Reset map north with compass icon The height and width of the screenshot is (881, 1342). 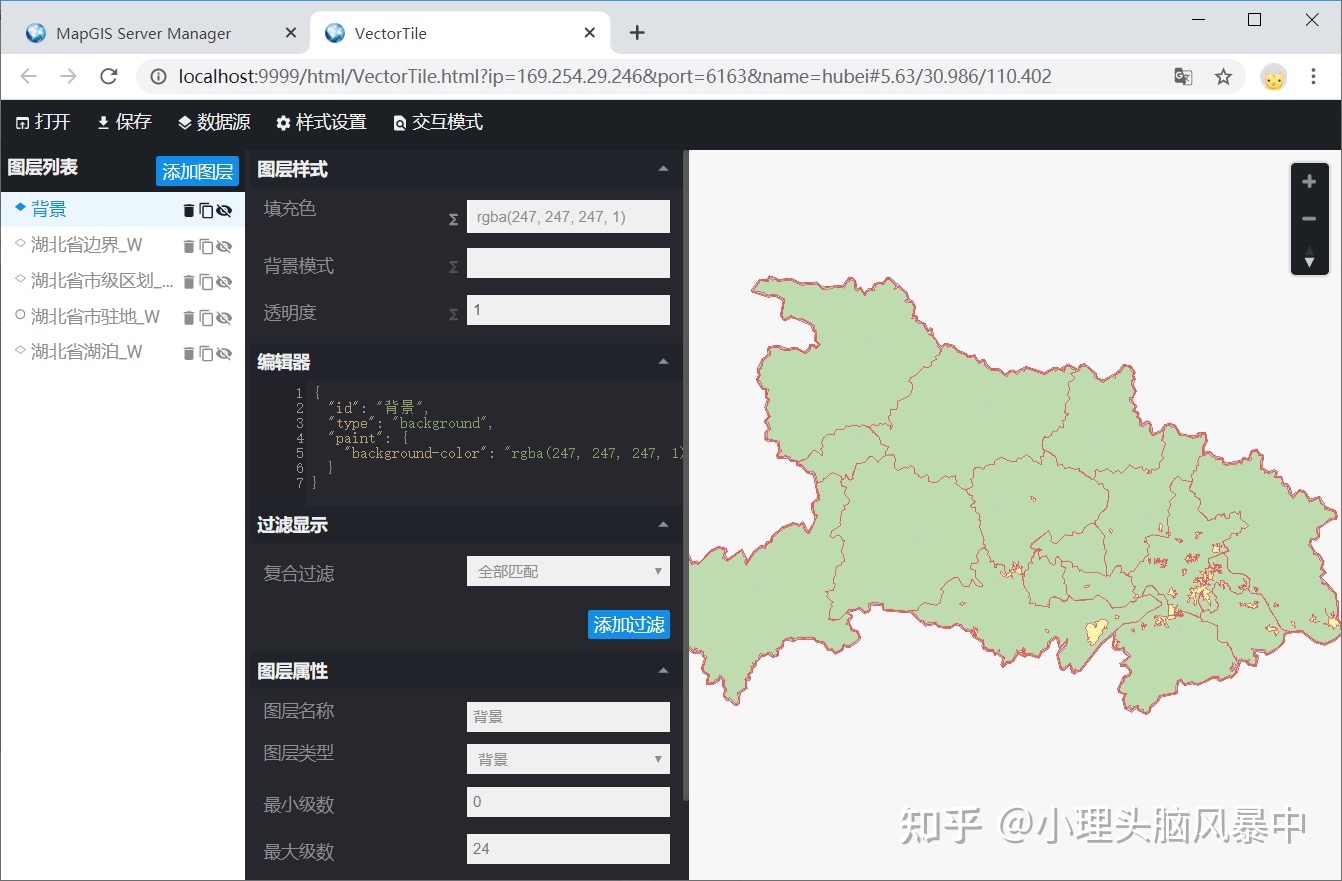(1309, 256)
